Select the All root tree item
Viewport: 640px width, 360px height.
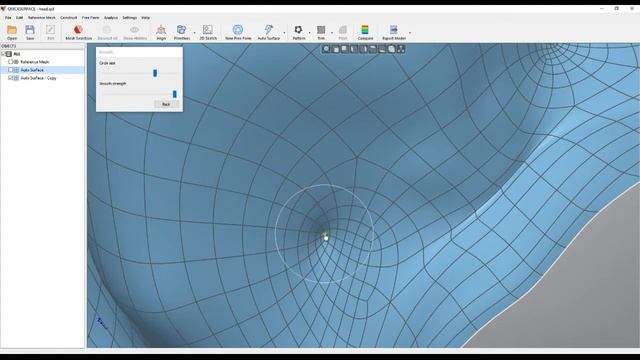[17, 54]
